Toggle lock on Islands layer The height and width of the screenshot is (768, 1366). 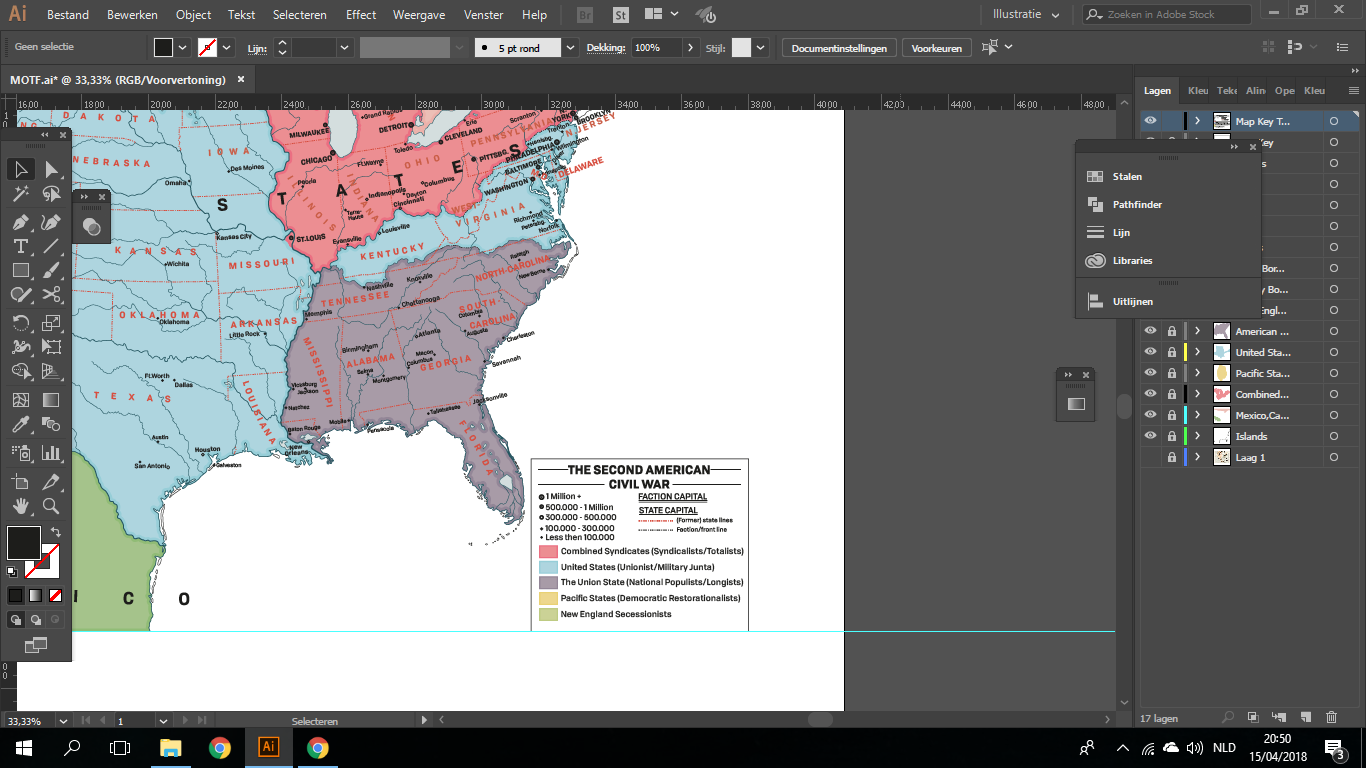pyautogui.click(x=1171, y=436)
